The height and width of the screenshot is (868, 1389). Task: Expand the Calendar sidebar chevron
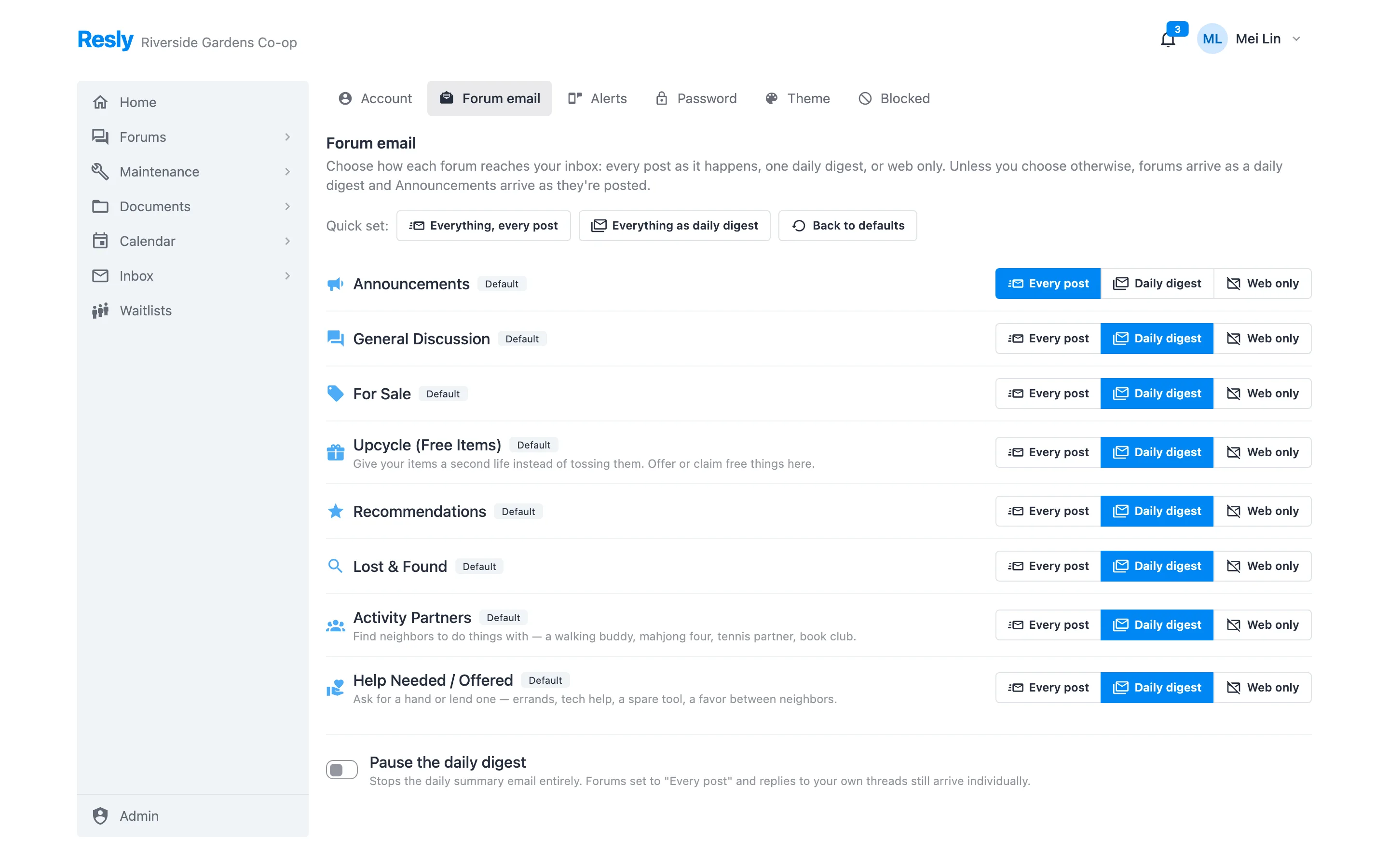287,241
